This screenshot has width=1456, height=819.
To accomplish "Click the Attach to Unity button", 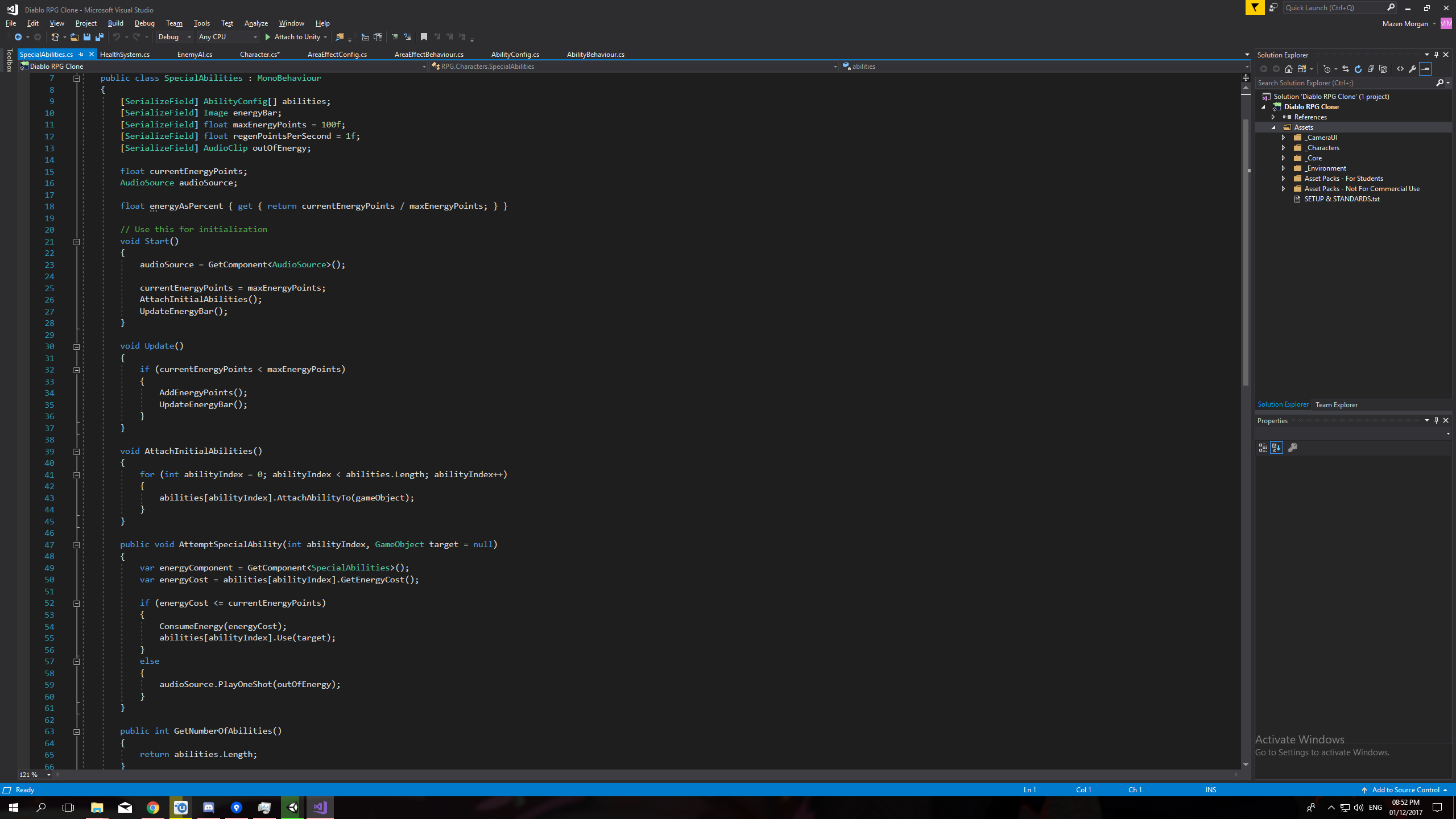I will pos(296,37).
